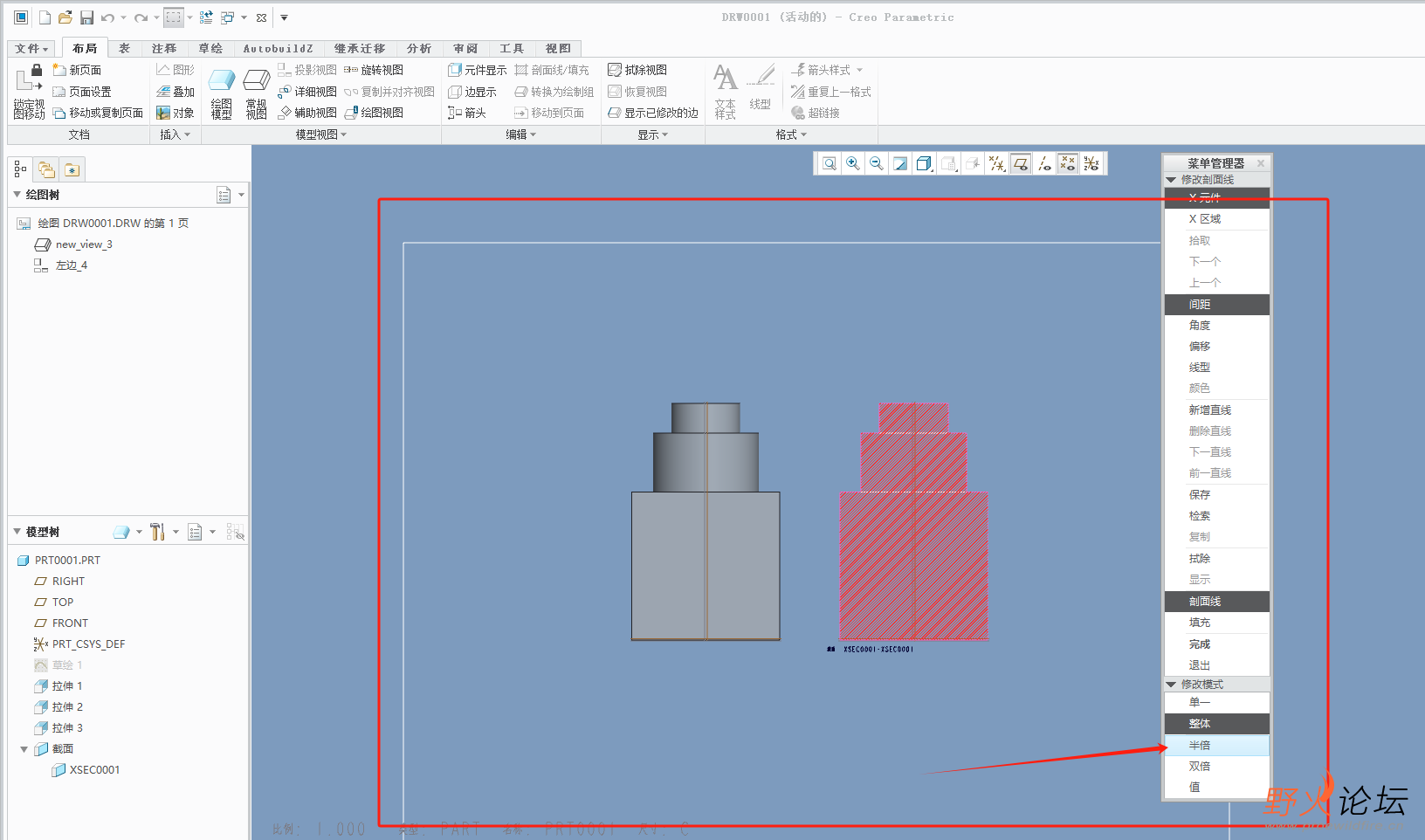
Task: Click 箭头 arrows button in ribbon
Action: pyautogui.click(x=466, y=113)
